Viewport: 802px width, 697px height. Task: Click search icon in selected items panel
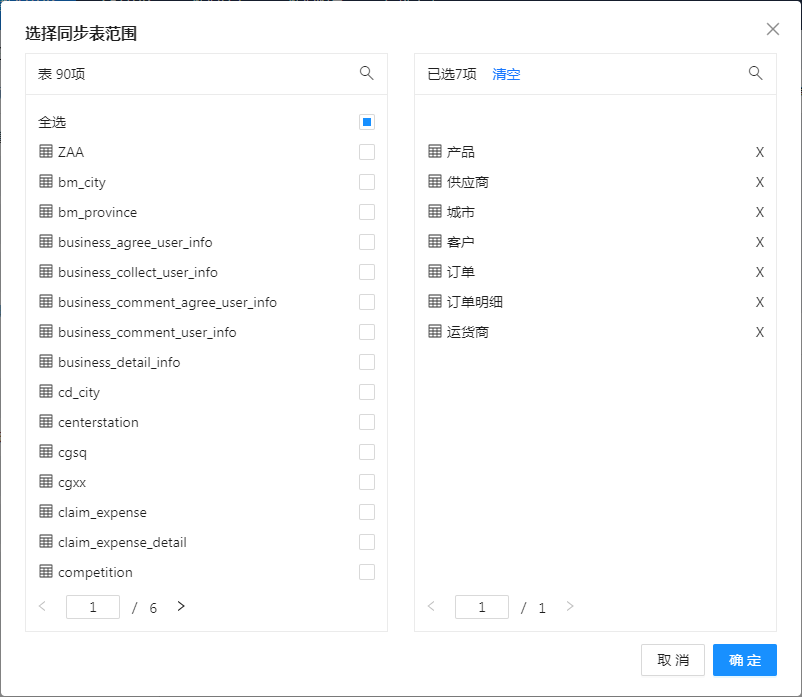pos(755,73)
